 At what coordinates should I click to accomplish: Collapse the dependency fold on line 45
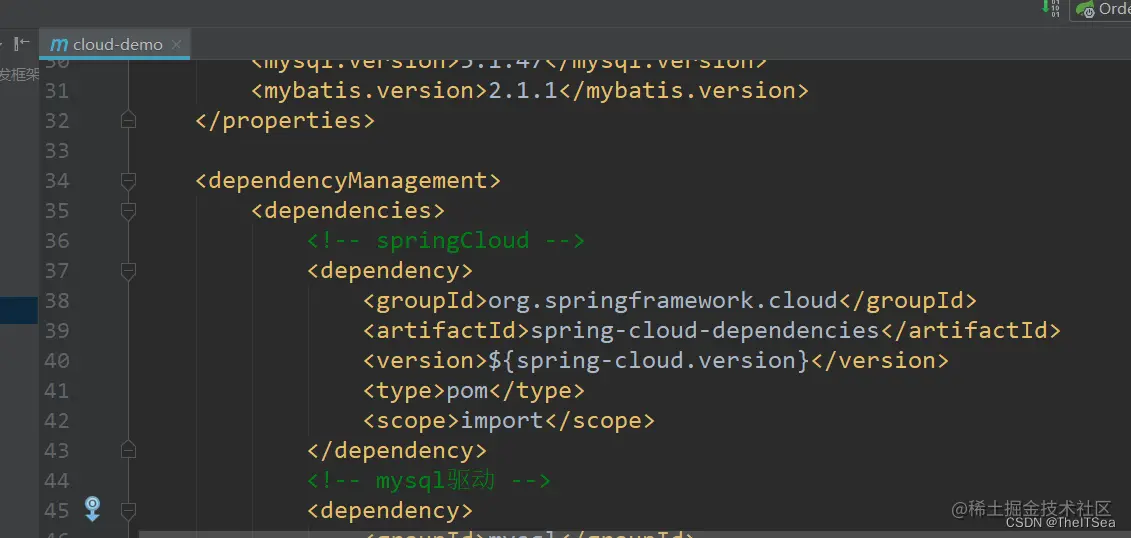click(128, 511)
